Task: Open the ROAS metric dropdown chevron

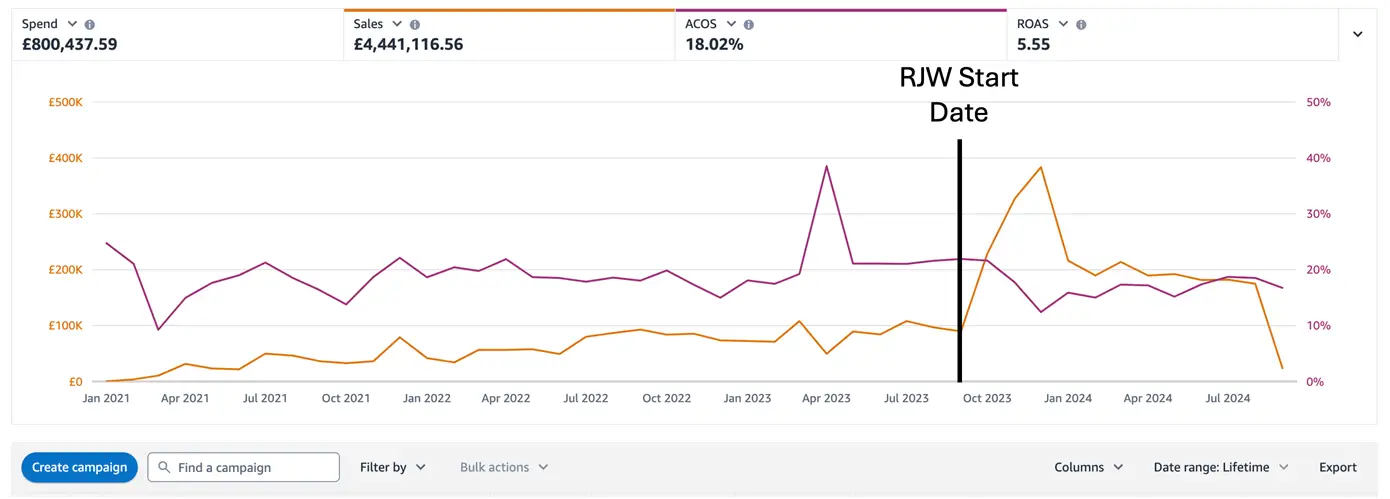Action: pyautogui.click(x=1063, y=24)
